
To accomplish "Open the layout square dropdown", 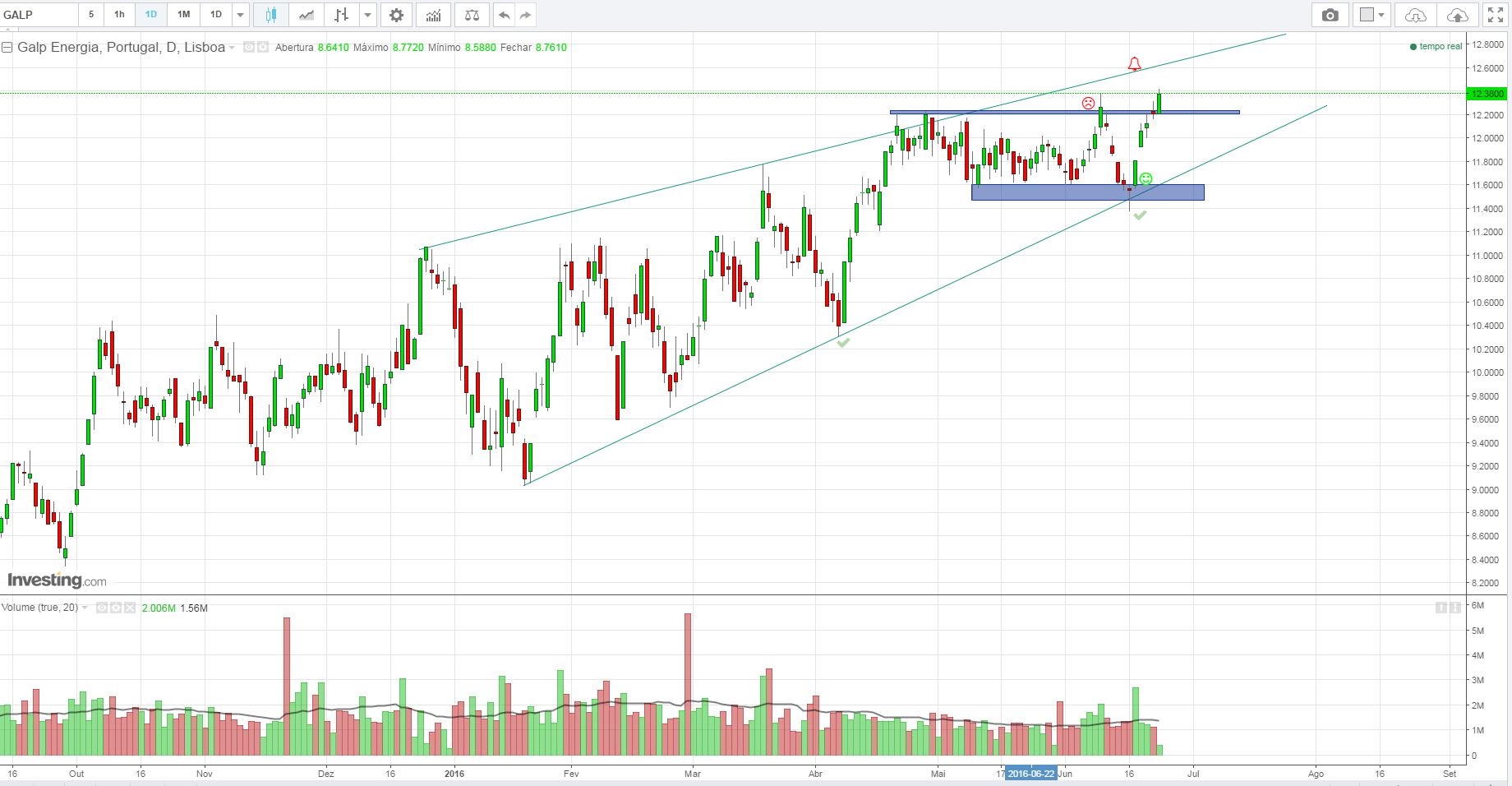I will (1371, 15).
